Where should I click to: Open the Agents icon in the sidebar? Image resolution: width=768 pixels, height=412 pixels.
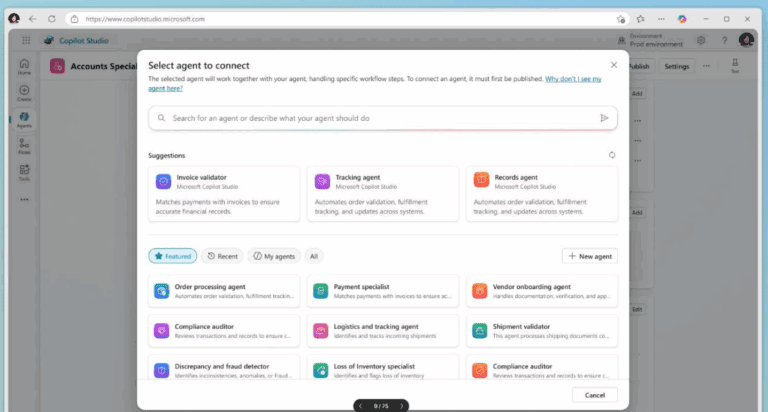click(24, 119)
